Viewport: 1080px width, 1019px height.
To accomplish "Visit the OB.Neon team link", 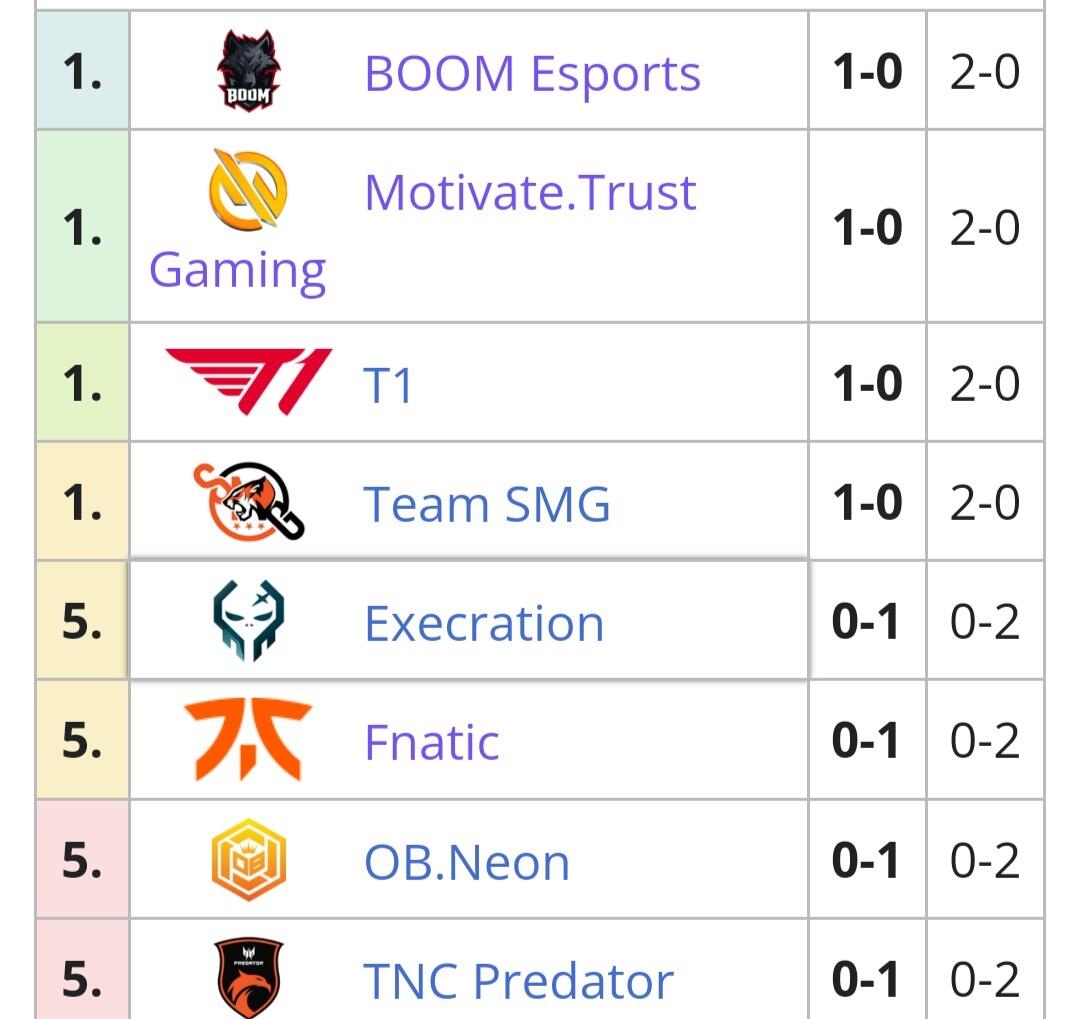I will [467, 862].
